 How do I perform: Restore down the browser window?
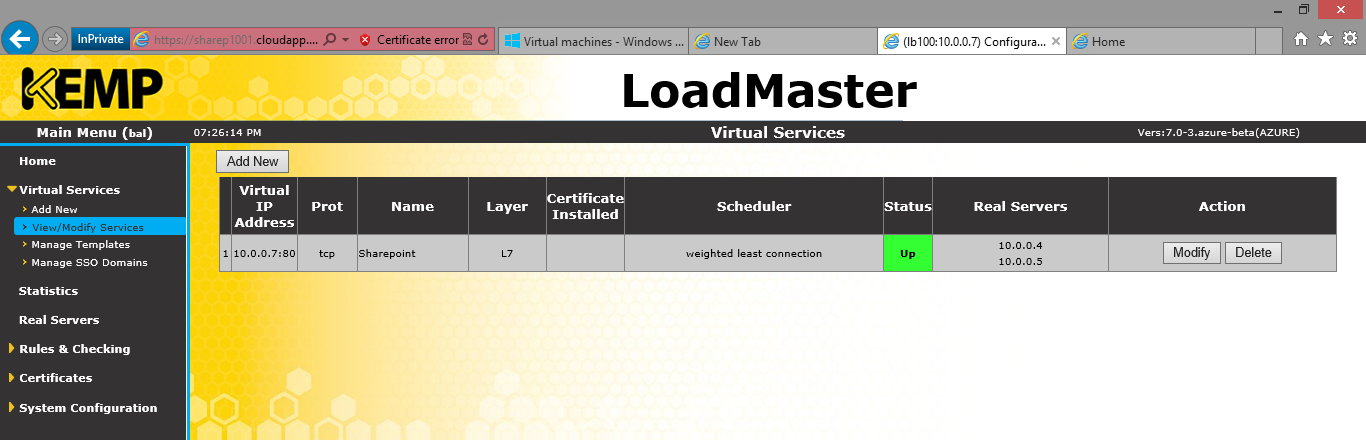(1304, 9)
